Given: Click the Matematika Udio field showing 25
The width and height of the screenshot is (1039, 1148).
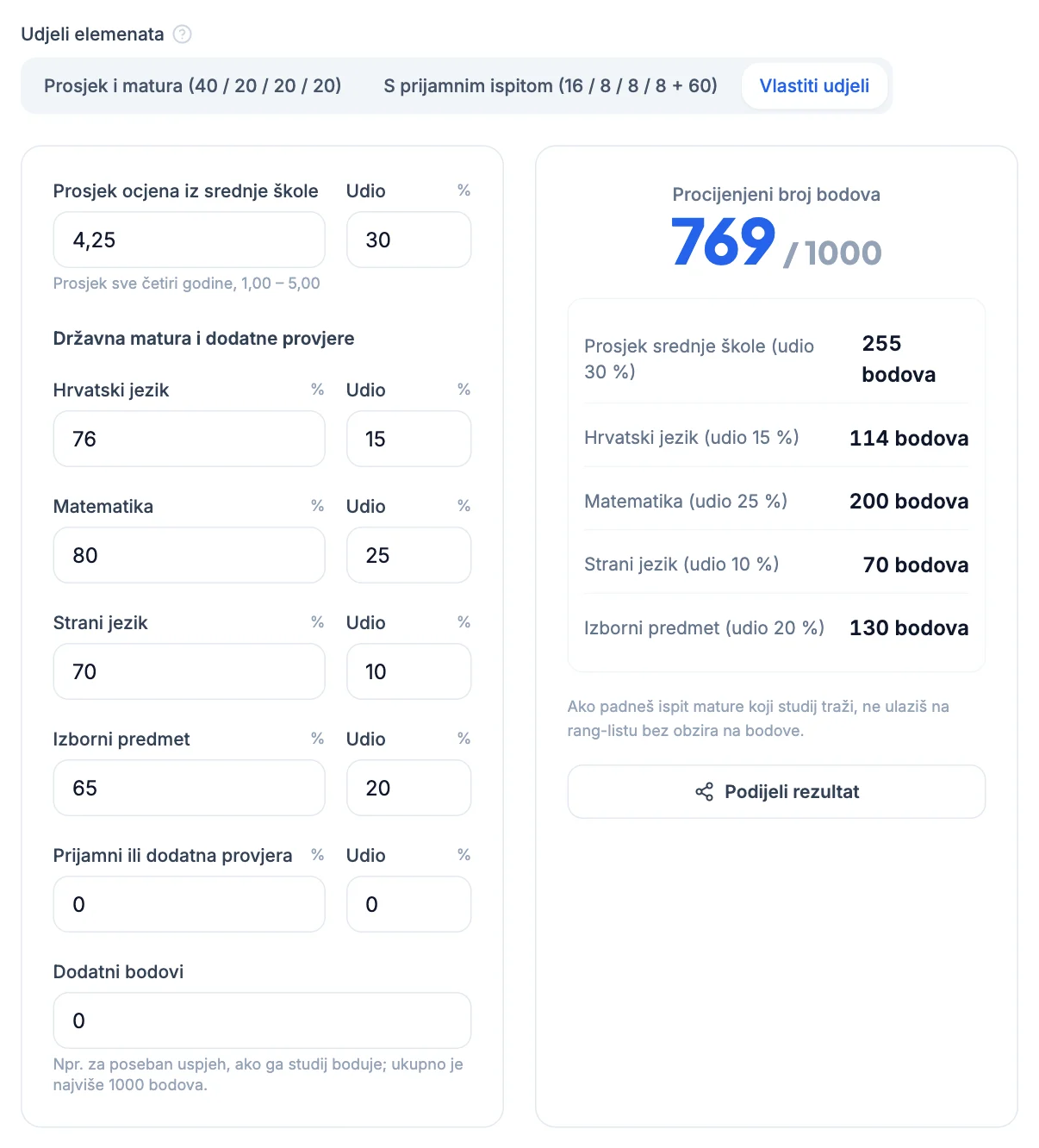Looking at the screenshot, I should [408, 556].
